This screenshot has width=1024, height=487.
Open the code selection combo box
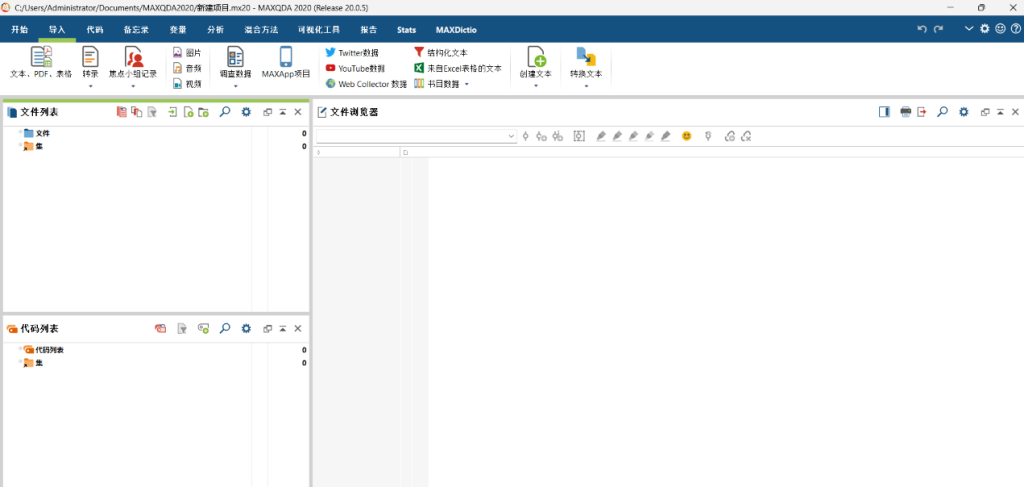pos(416,136)
